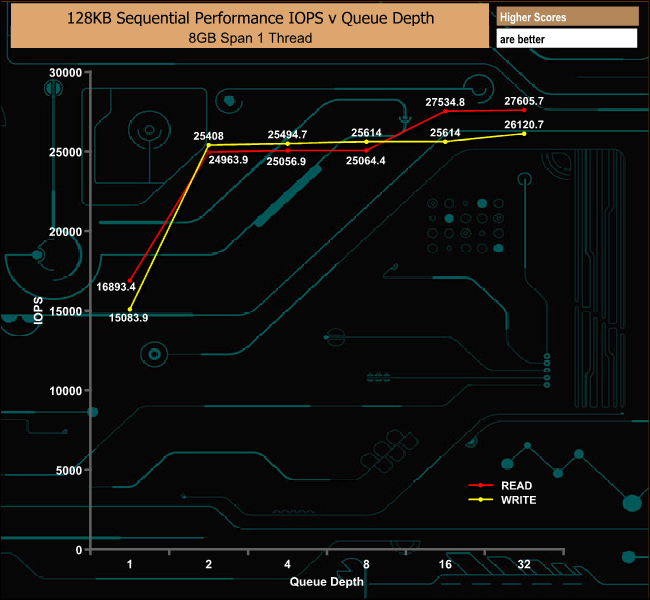Click the y-axis tick label 15000

65,311
